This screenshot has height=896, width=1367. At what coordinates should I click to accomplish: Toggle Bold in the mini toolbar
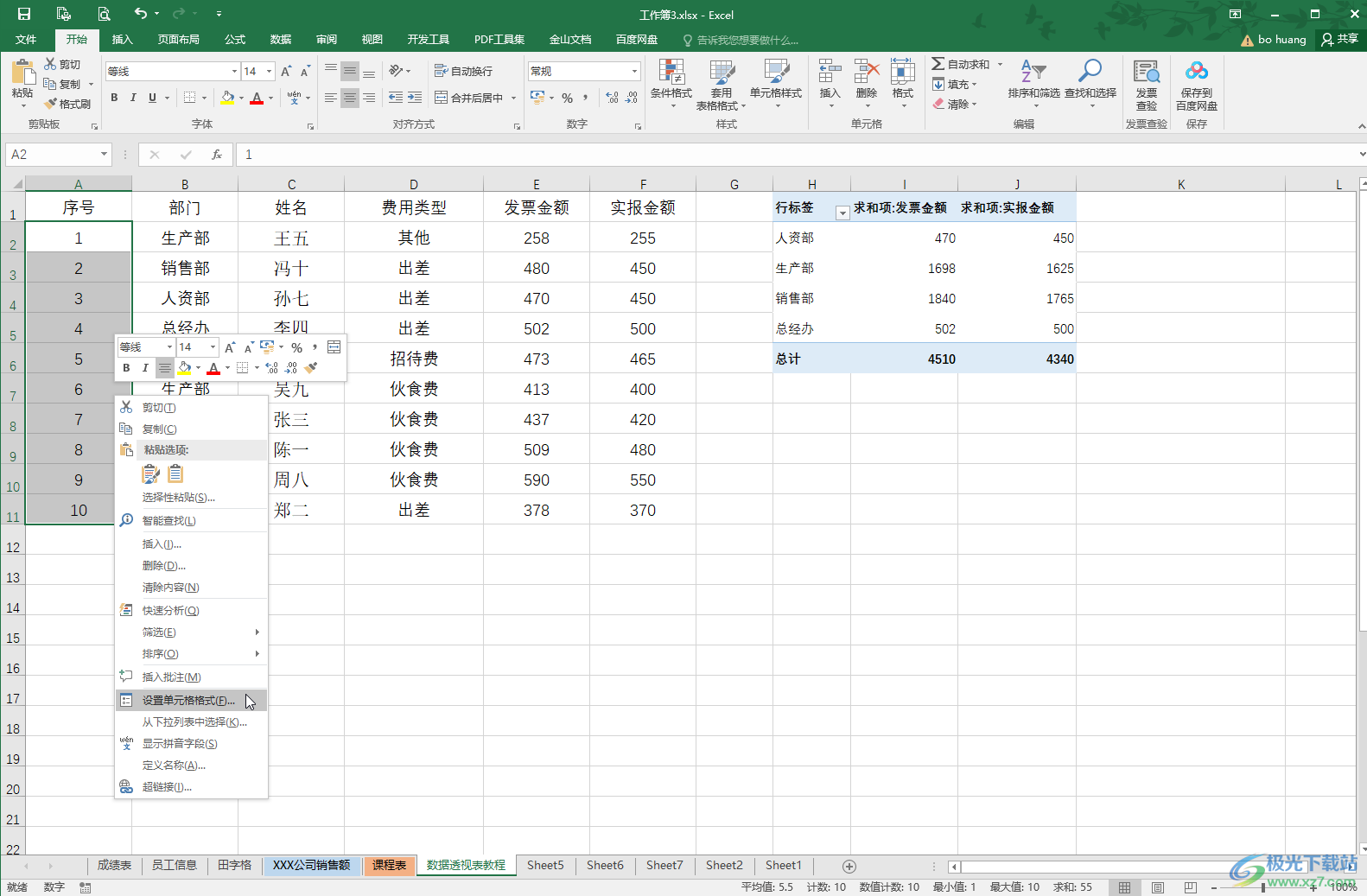pos(126,368)
